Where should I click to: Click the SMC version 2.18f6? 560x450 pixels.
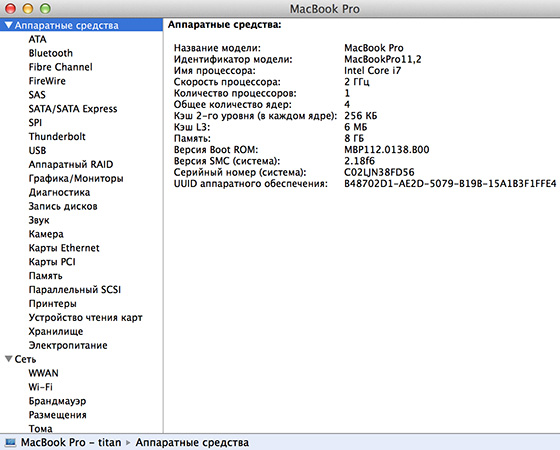(359, 161)
